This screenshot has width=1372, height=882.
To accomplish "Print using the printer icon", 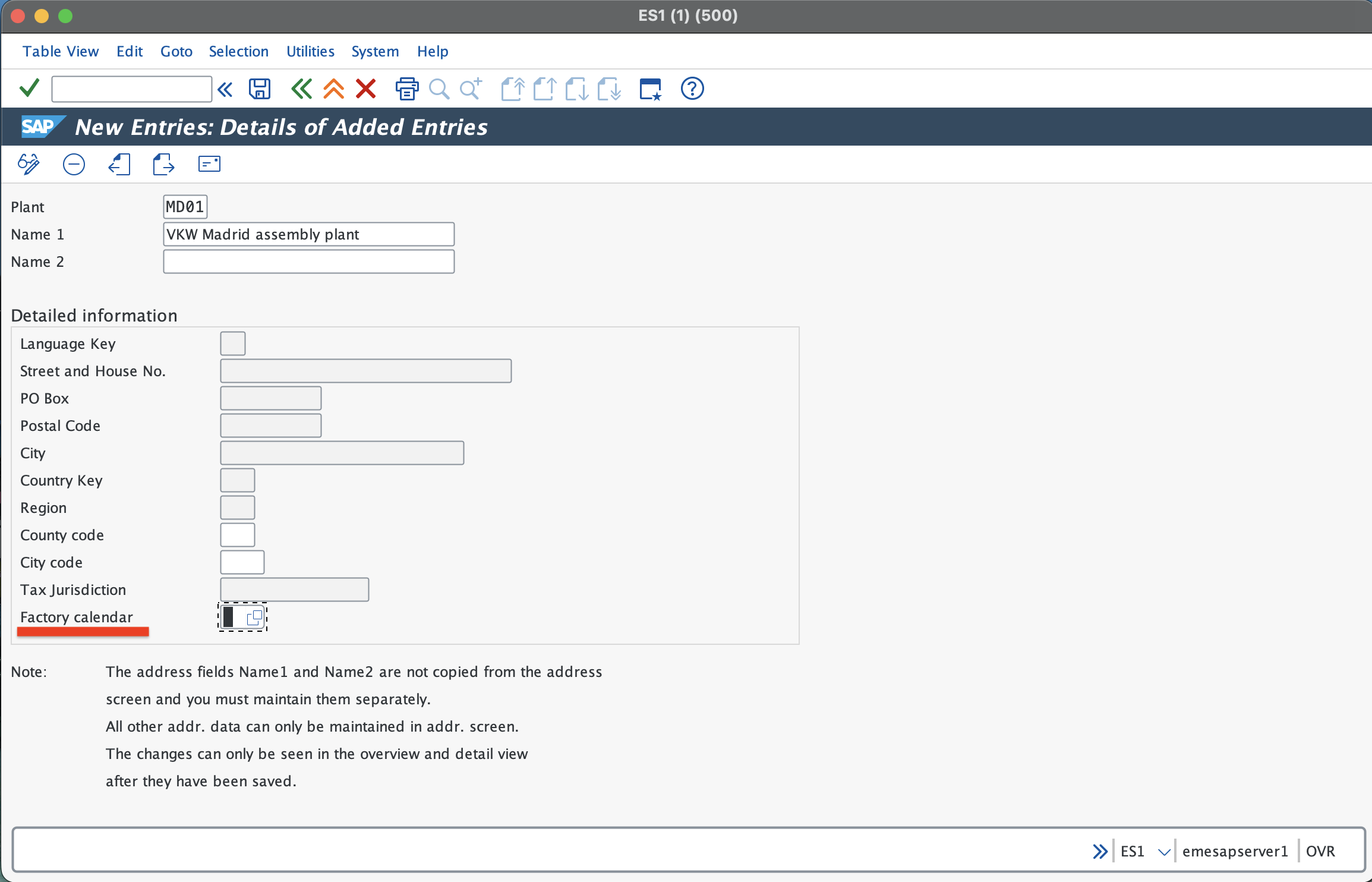I will click(407, 89).
